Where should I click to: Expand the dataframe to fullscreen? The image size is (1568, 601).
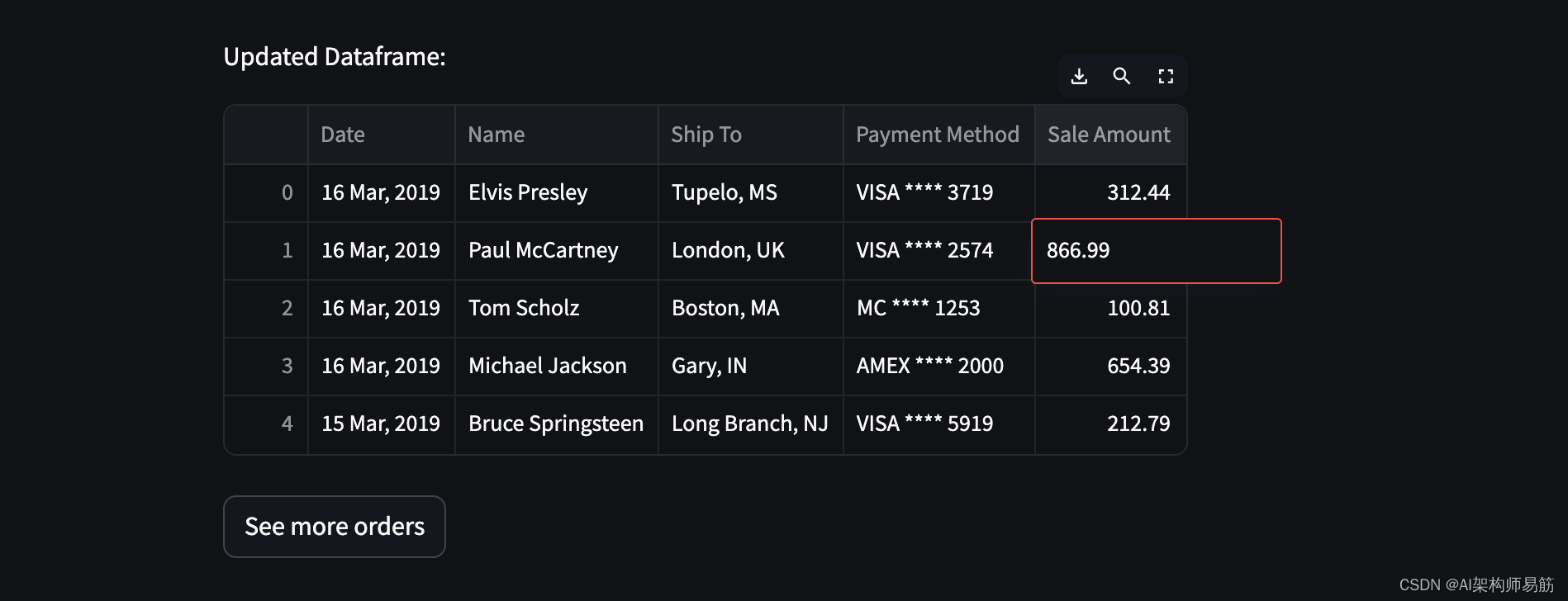click(1166, 77)
